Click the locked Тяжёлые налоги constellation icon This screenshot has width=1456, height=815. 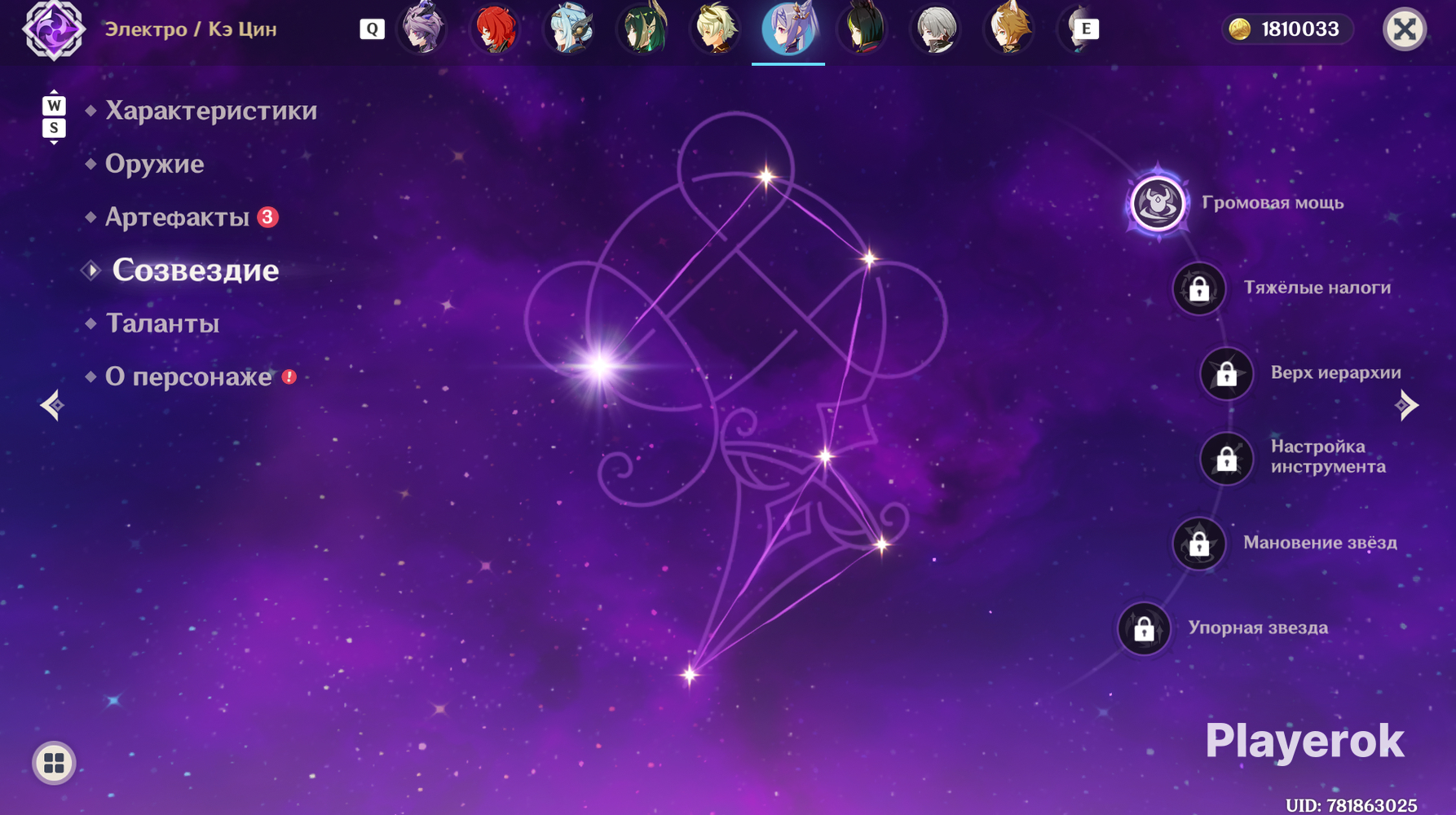pos(1198,289)
